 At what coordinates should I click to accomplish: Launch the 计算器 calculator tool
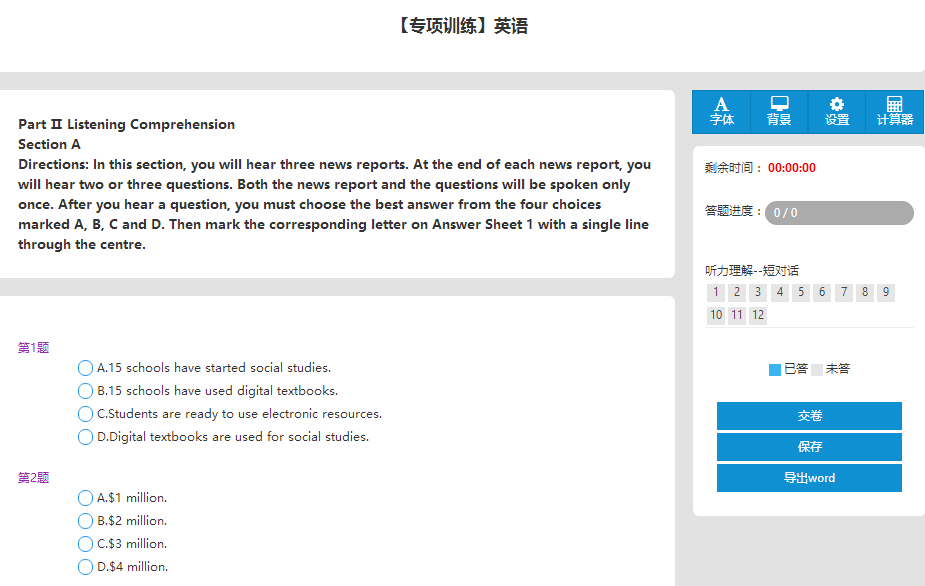click(894, 111)
